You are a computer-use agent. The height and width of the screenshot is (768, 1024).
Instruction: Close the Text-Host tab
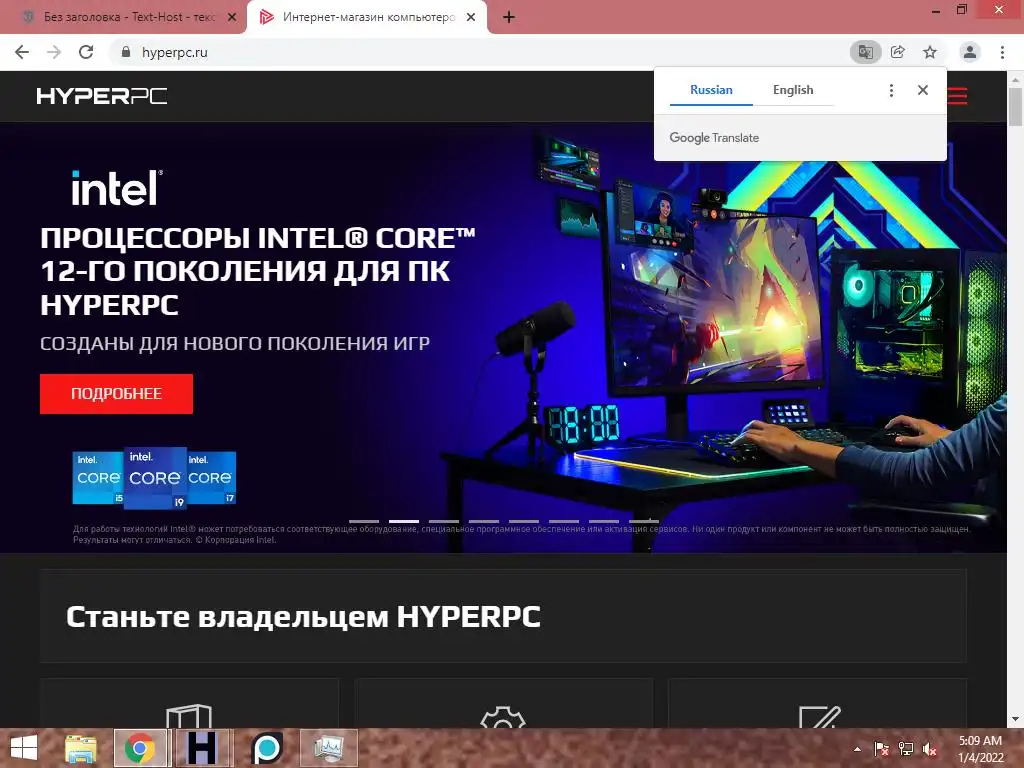232,18
